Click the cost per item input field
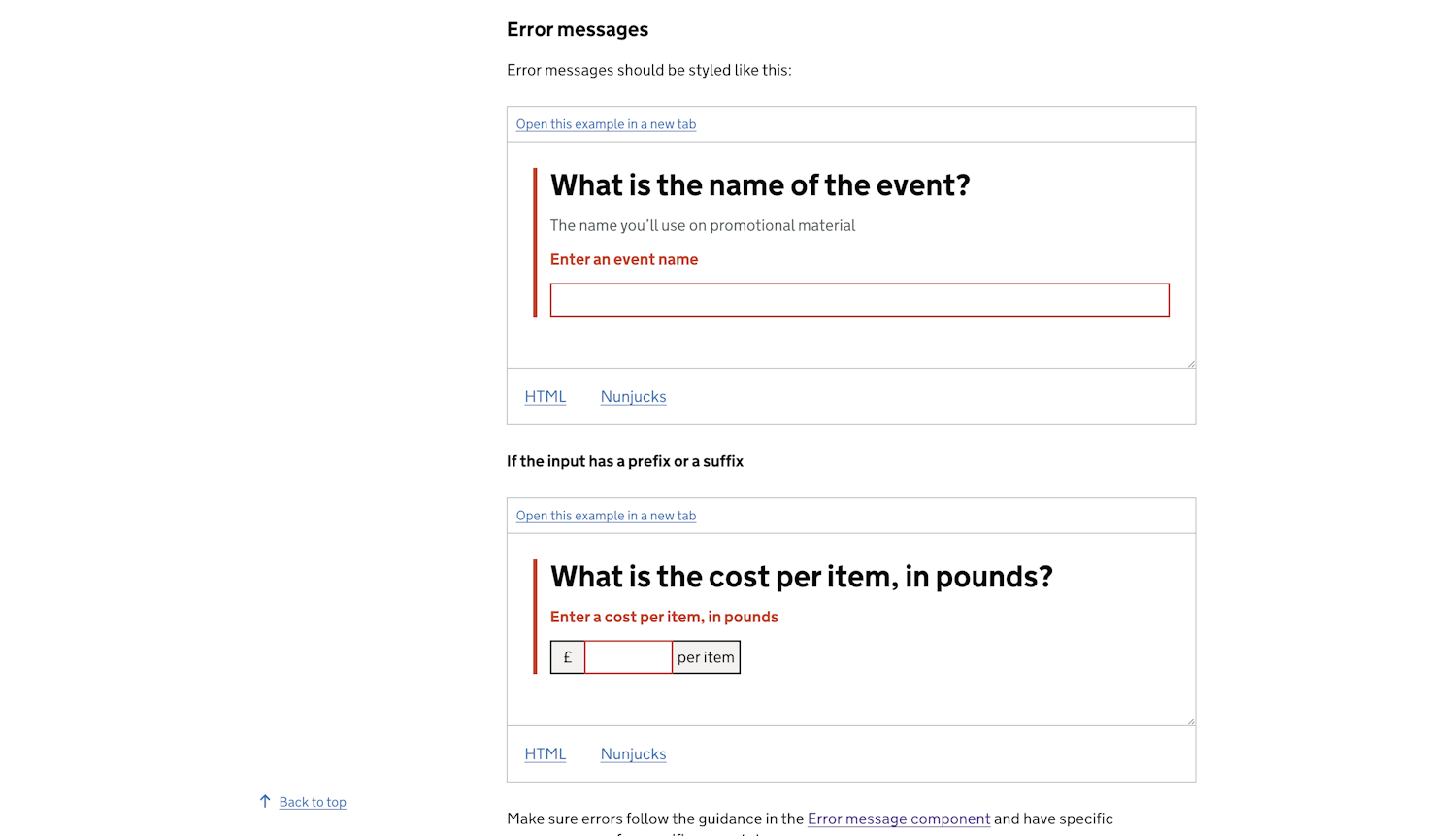The image size is (1456, 836). [628, 656]
